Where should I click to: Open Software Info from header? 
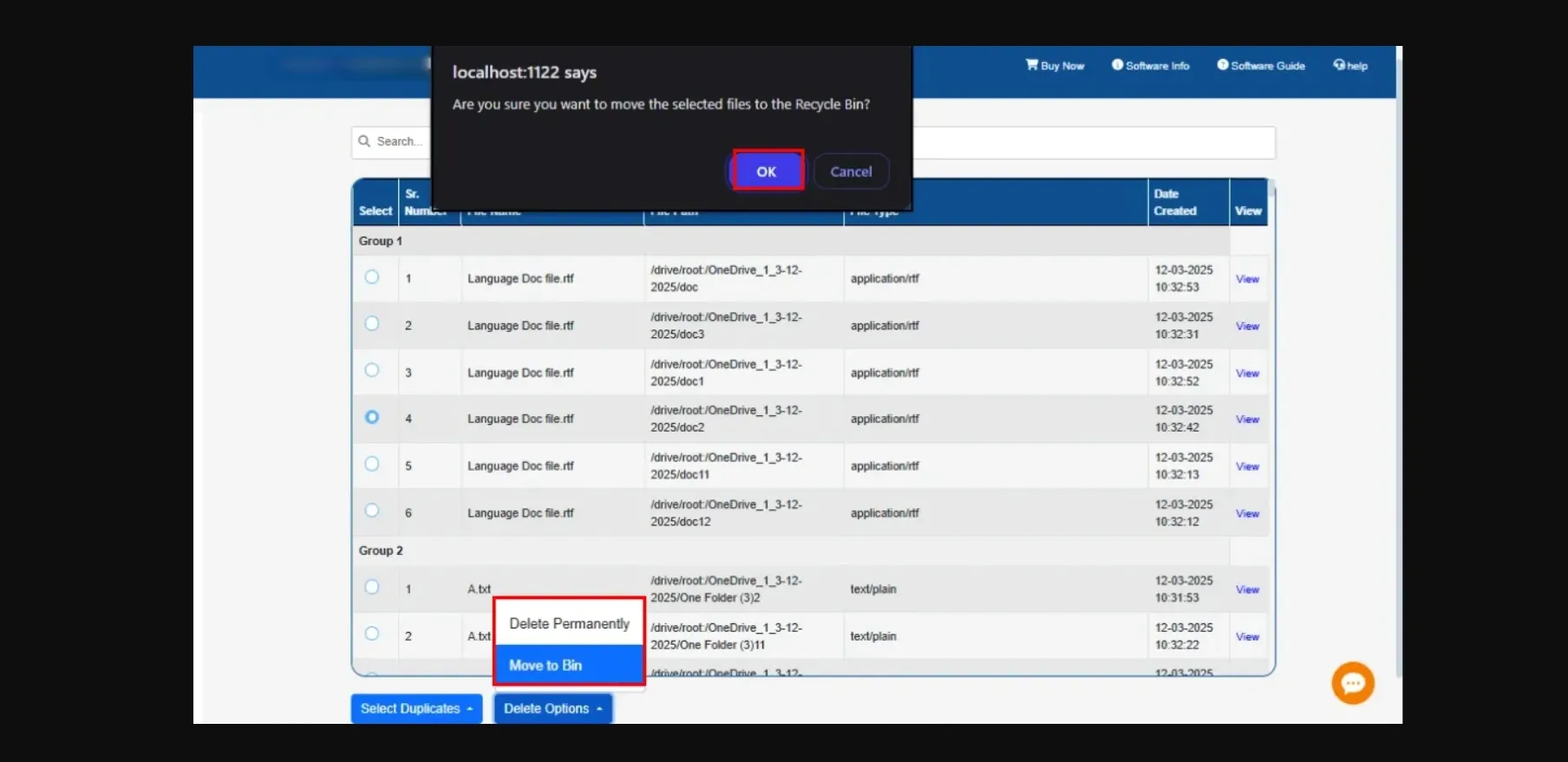tap(1150, 66)
